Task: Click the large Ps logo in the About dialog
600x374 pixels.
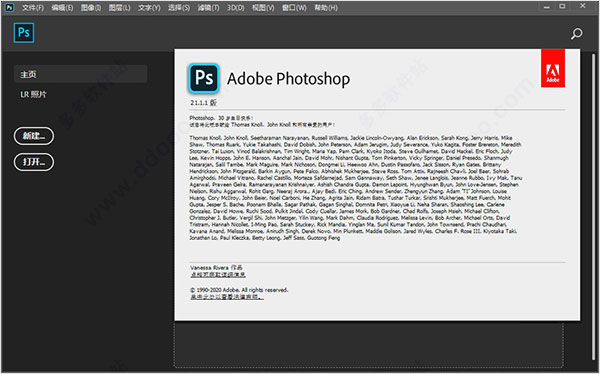Action: (x=204, y=78)
